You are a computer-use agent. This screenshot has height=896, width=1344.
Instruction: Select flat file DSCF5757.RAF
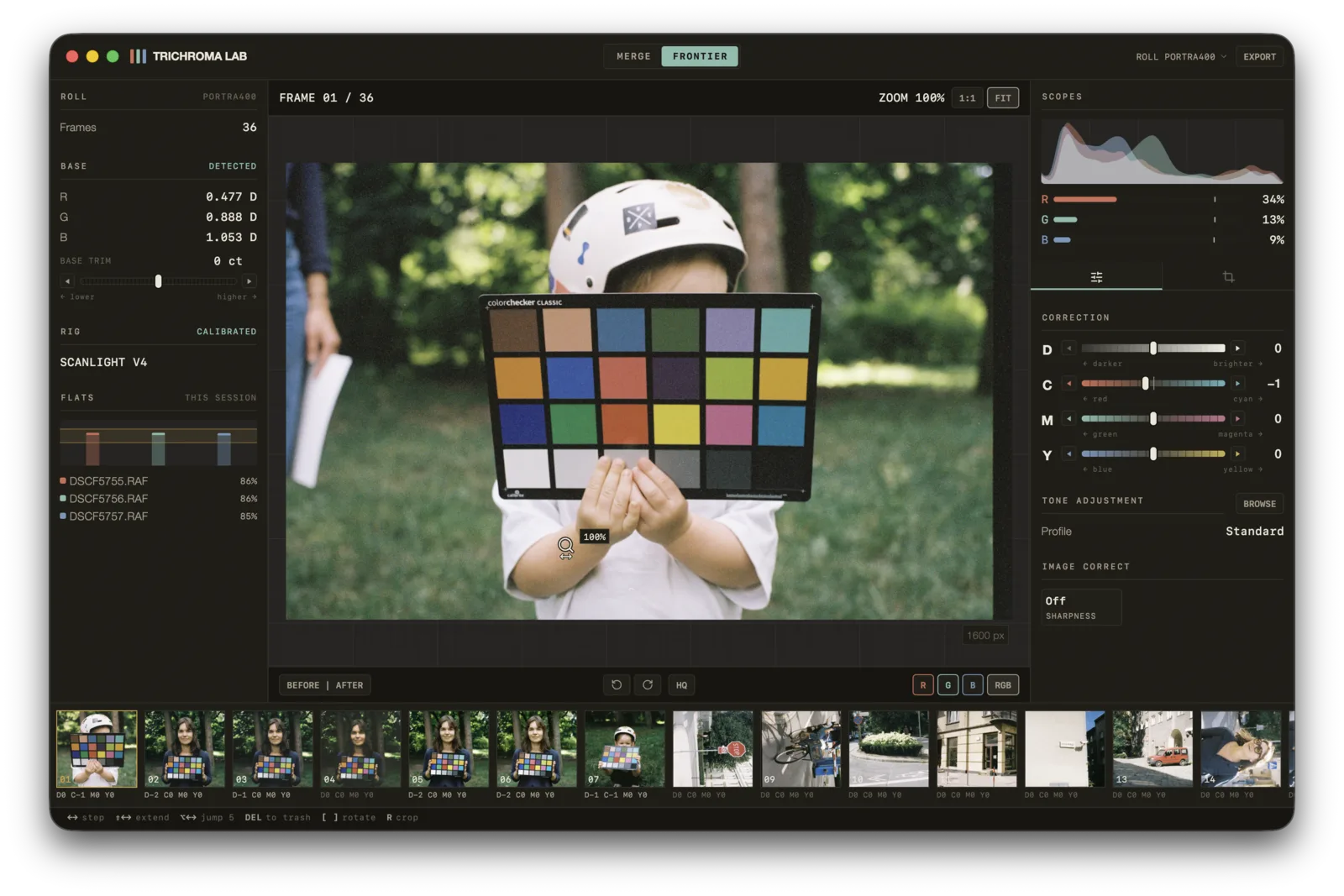pos(158,516)
